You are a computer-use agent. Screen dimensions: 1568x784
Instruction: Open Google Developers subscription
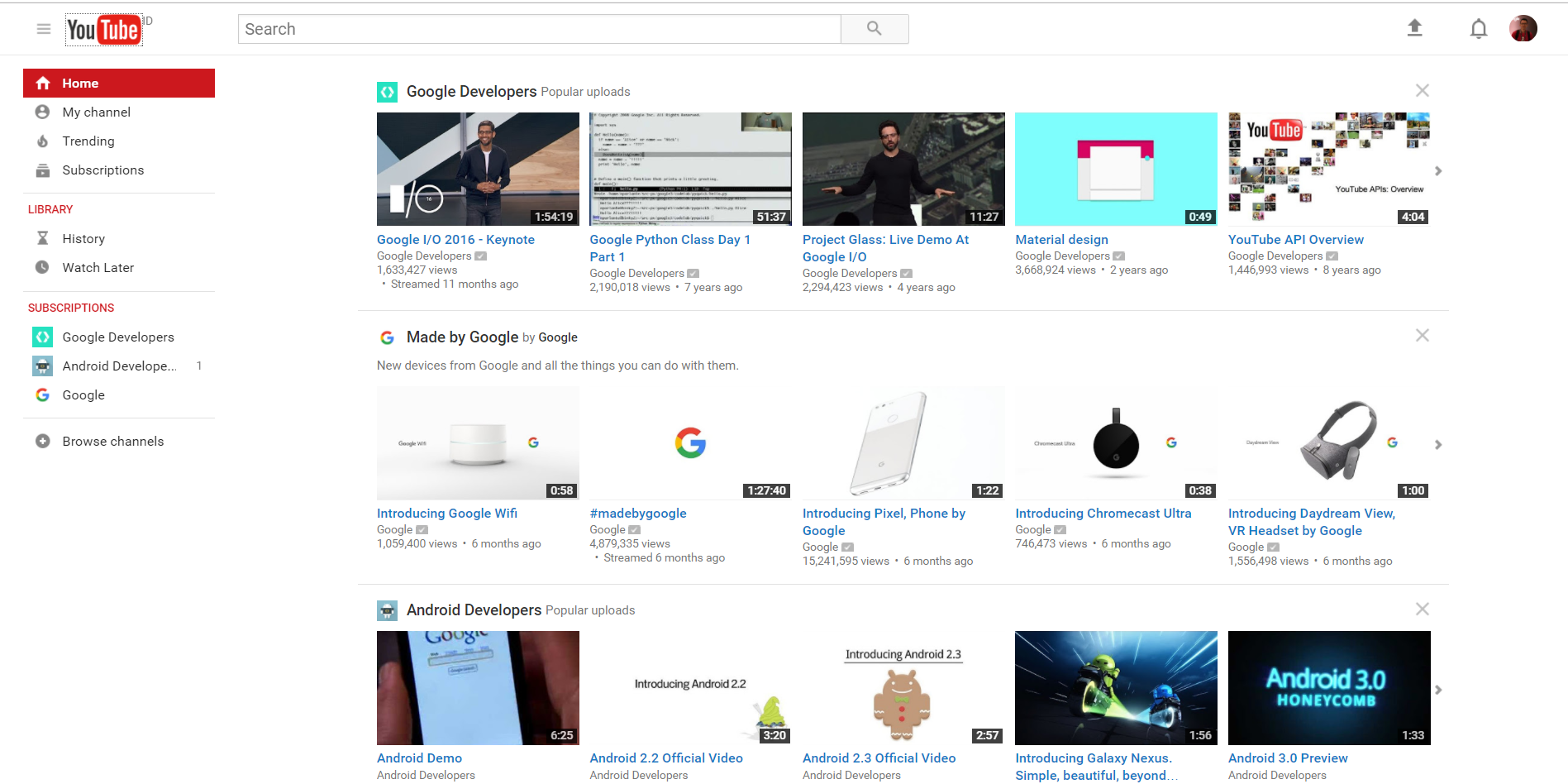point(119,337)
